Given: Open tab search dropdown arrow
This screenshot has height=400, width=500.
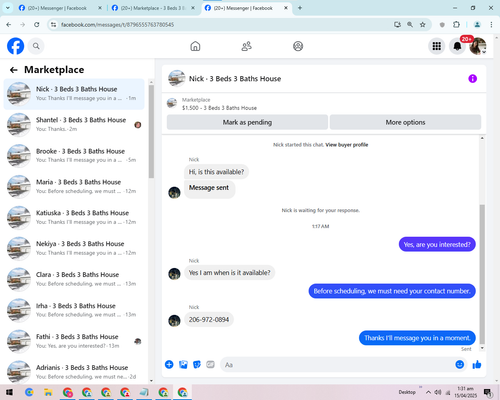Looking at the screenshot, I should 7,8.
